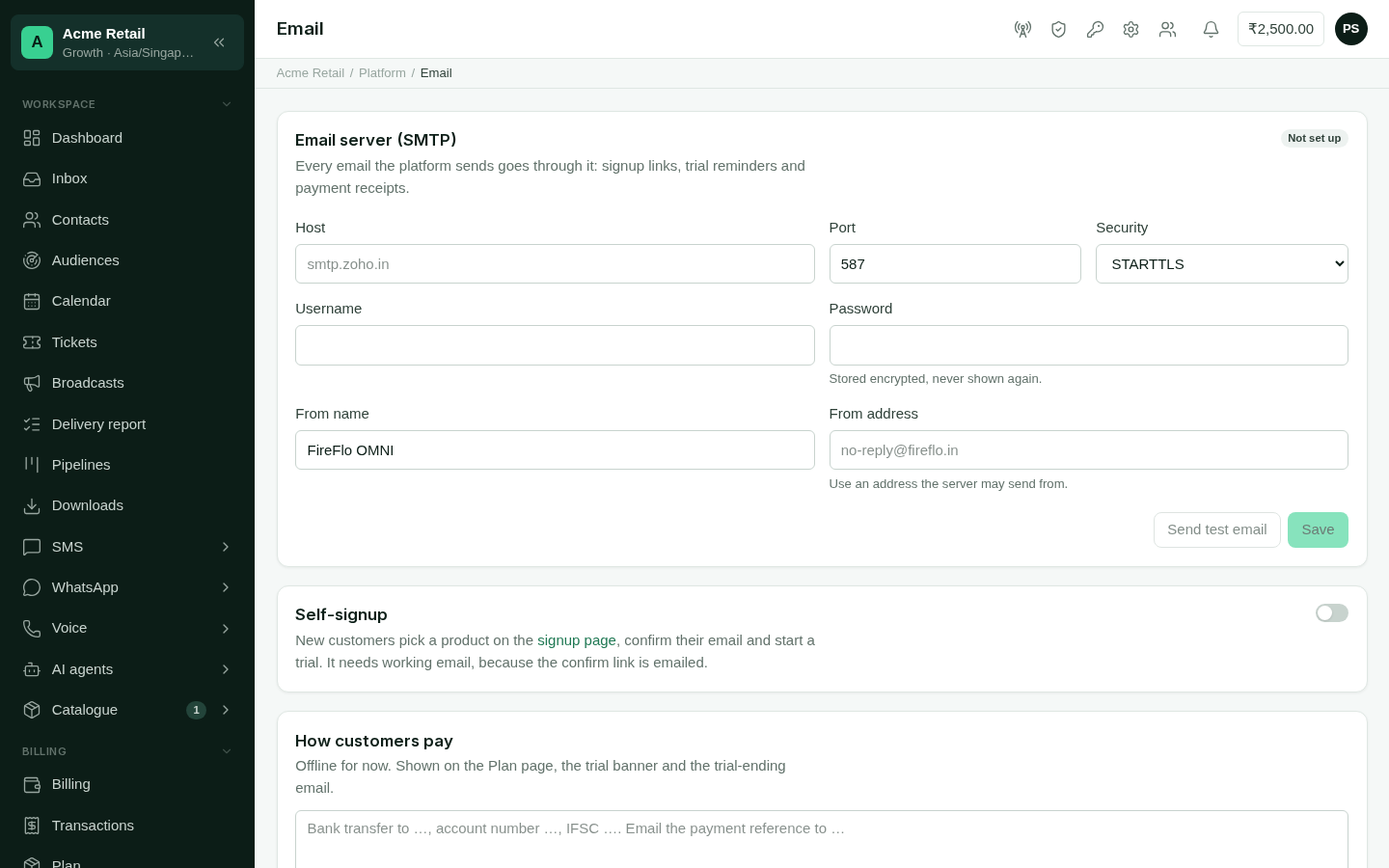Collapse the Billing section header

point(127,751)
